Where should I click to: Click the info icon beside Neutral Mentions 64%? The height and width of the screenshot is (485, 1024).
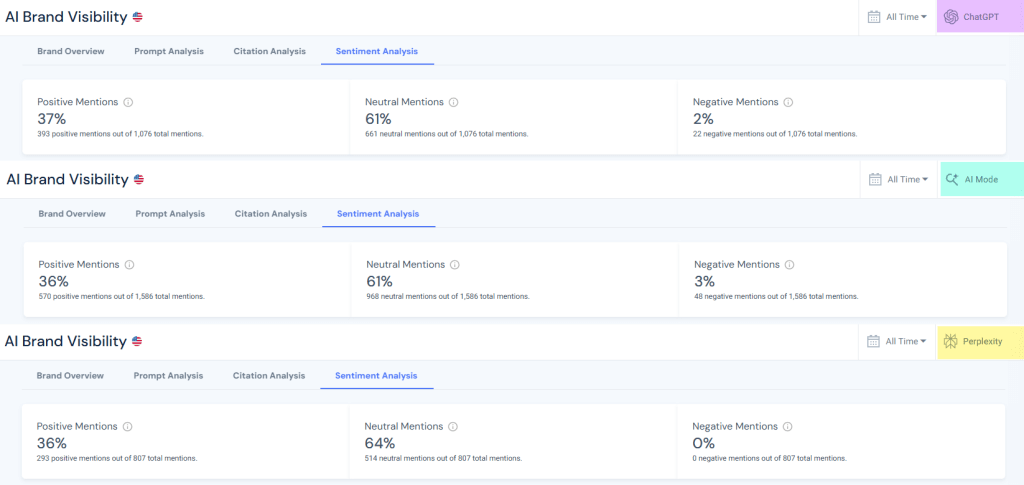click(453, 427)
